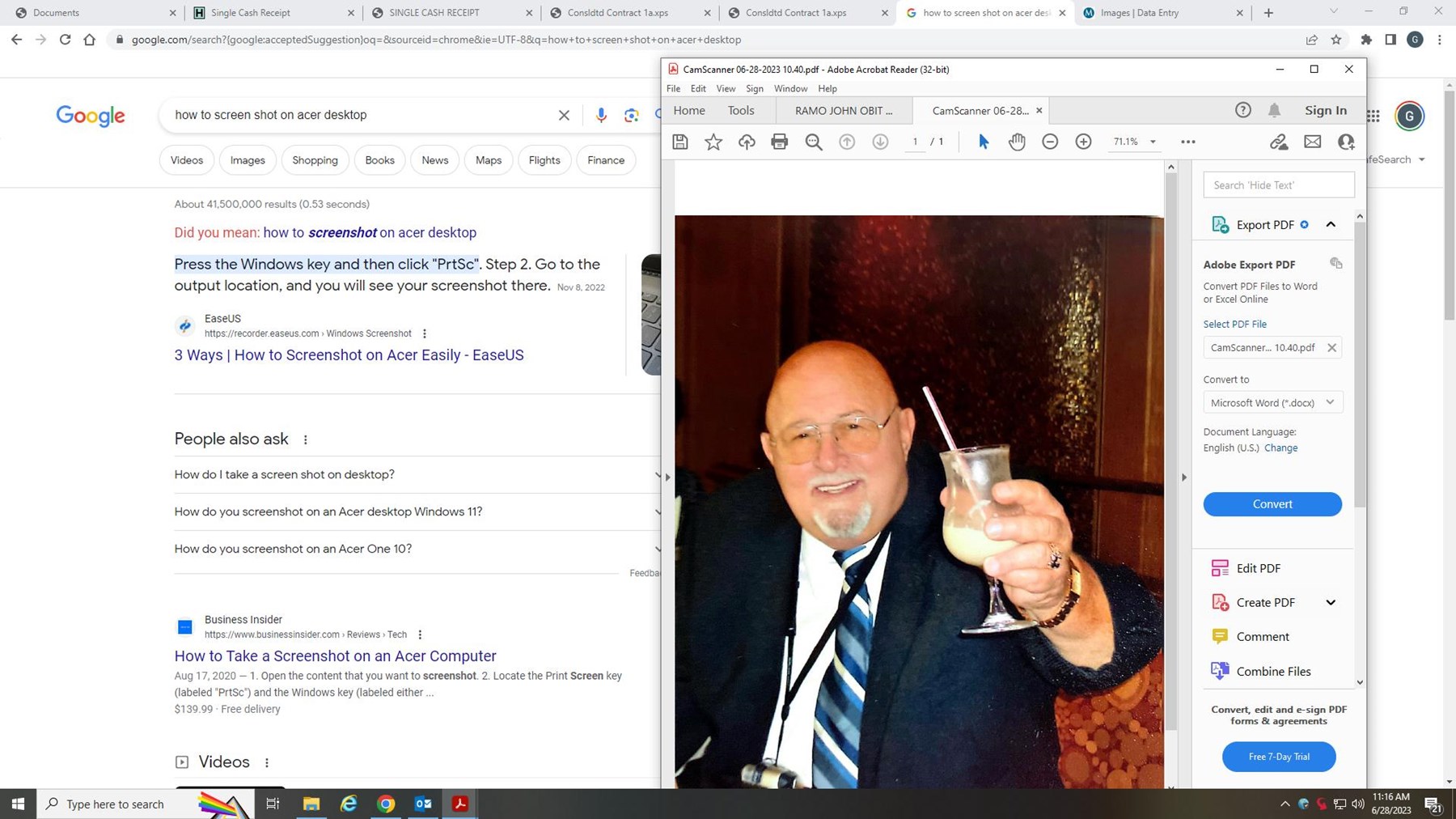Zoom in on the PDF page
This screenshot has height=819, width=1456.
pos(1082,142)
